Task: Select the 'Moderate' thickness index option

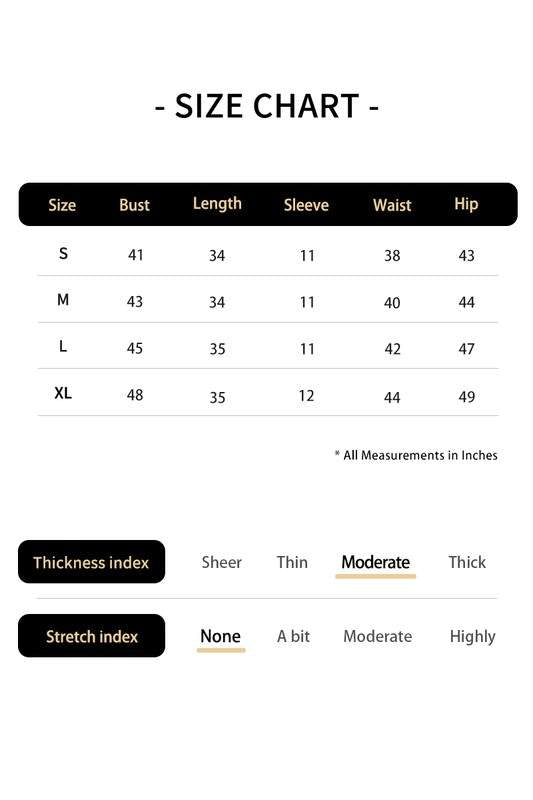Action: pos(375,562)
